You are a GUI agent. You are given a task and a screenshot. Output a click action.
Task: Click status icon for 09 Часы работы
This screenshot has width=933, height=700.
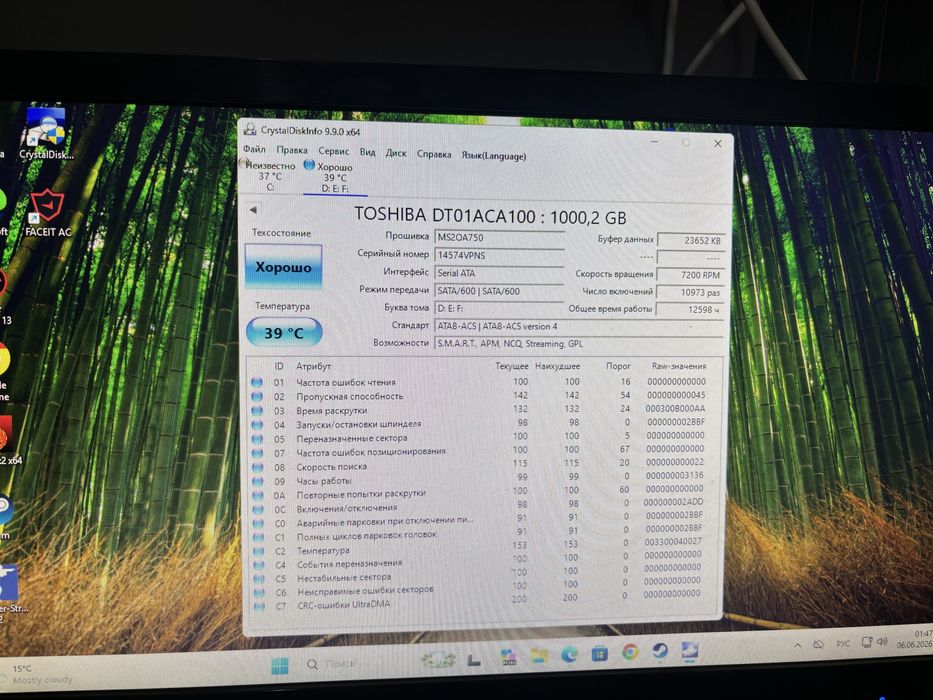[x=258, y=482]
